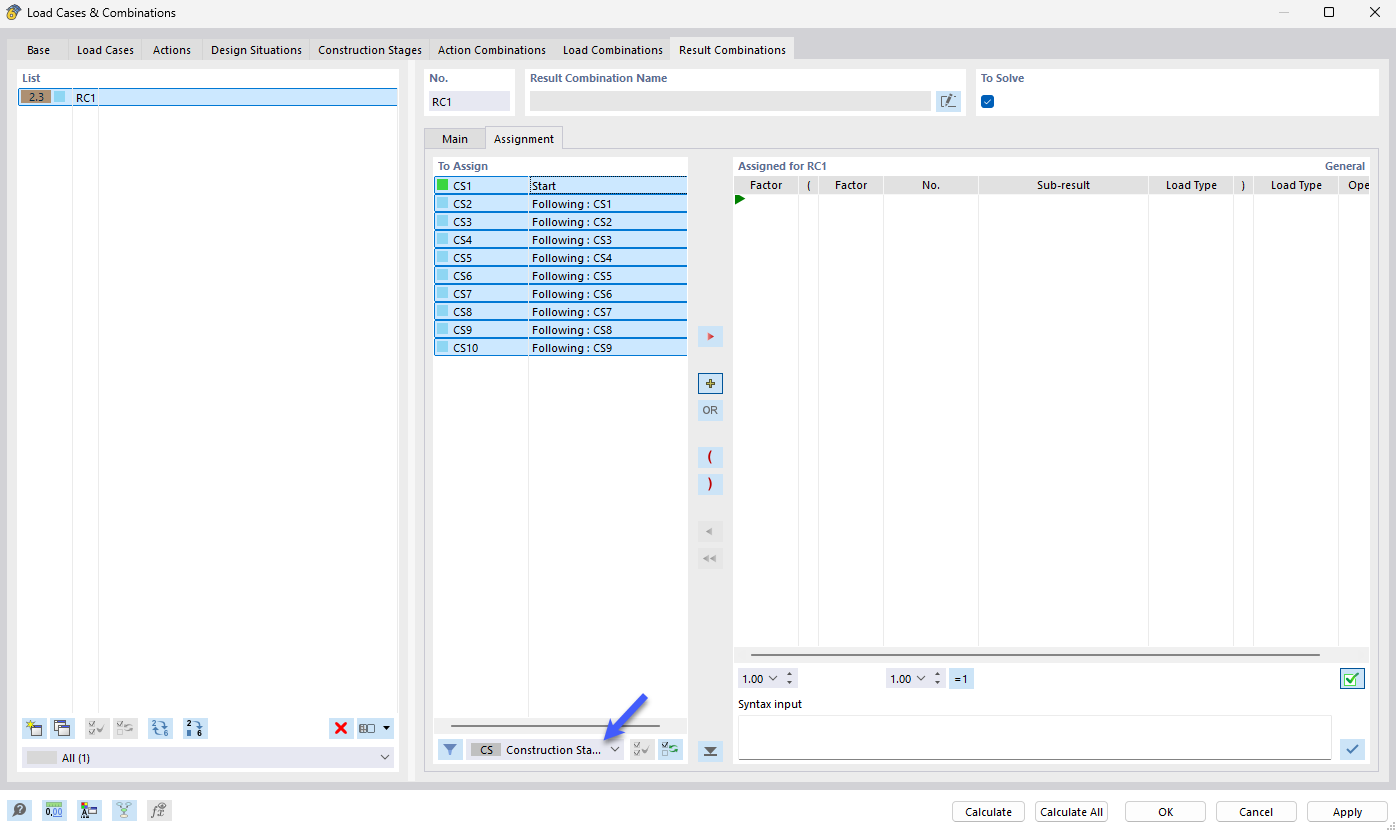
Task: Click the grayed select-all icon under To Assign
Action: [642, 749]
